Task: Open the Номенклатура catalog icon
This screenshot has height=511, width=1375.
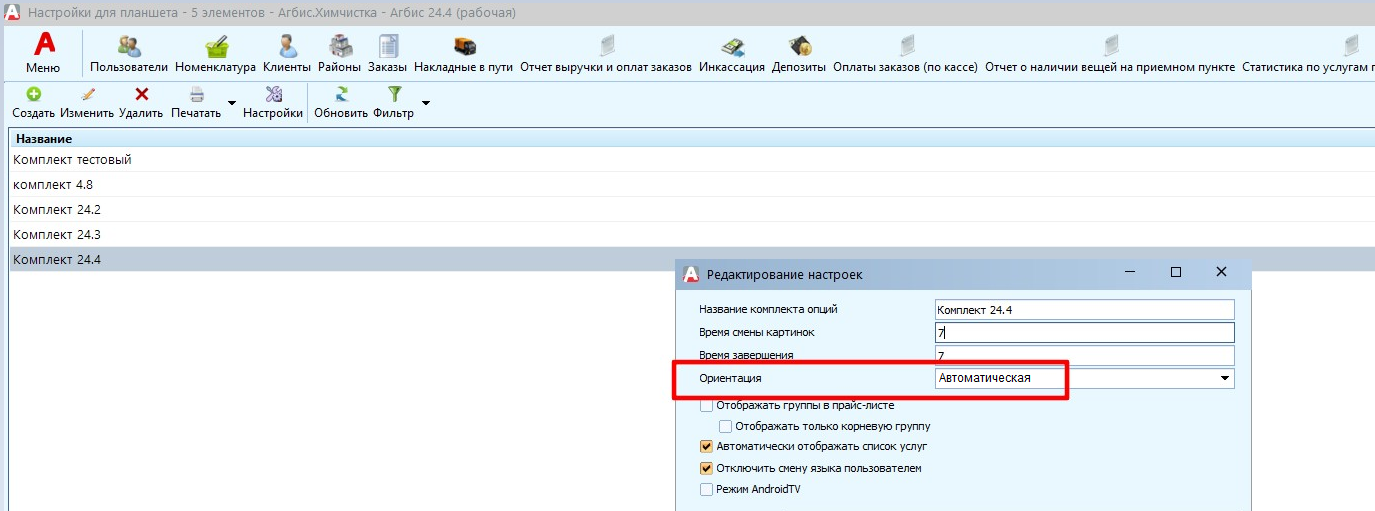Action: coord(215,47)
